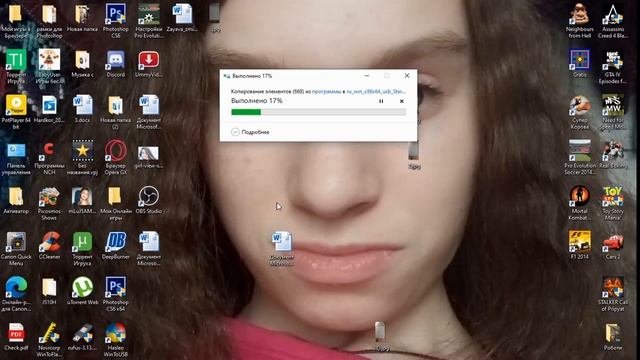
Task: Pause the file copy operation
Action: point(381,101)
